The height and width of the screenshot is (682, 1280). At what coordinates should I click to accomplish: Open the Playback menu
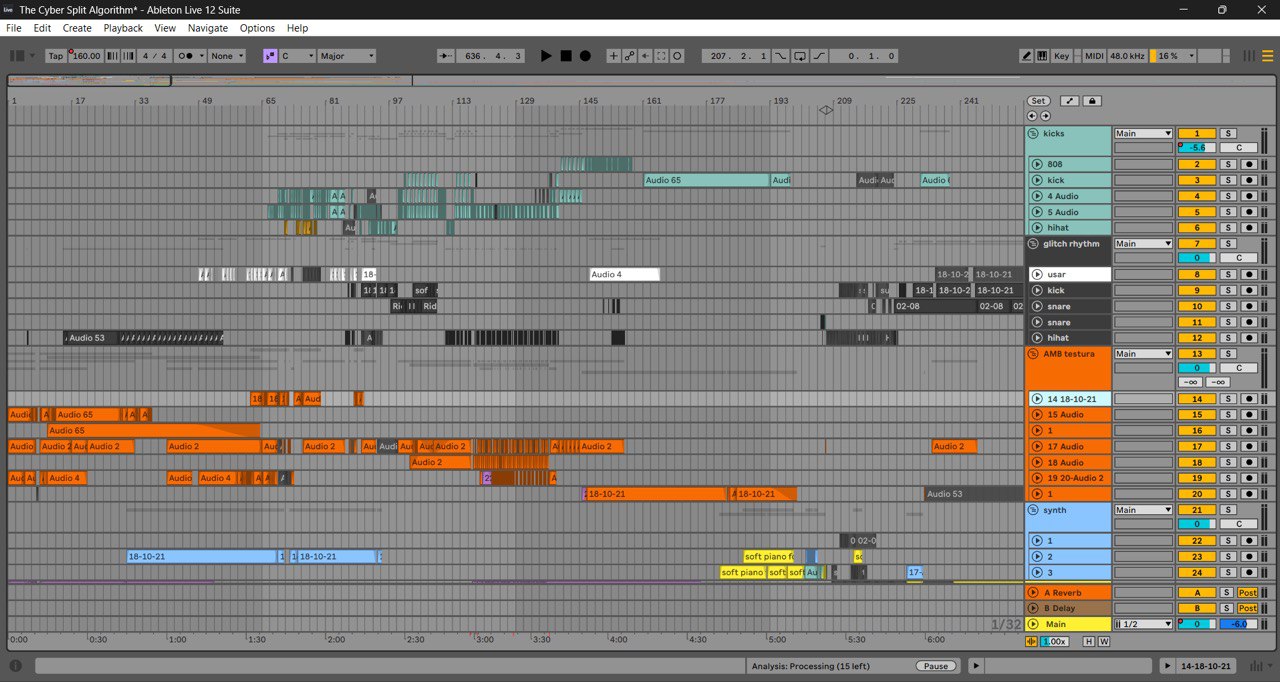(x=123, y=28)
